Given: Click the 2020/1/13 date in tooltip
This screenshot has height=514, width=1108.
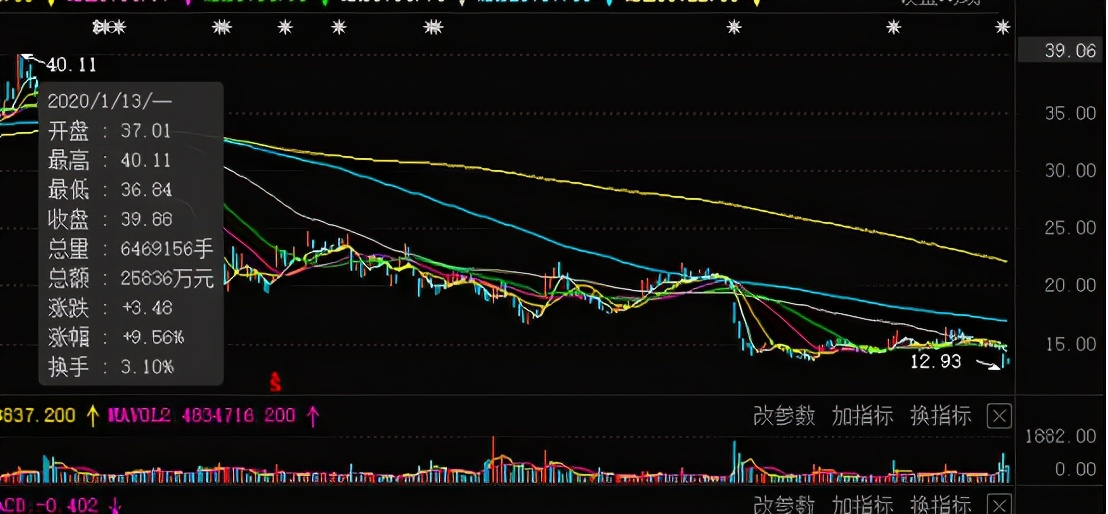Looking at the screenshot, I should click(110, 101).
